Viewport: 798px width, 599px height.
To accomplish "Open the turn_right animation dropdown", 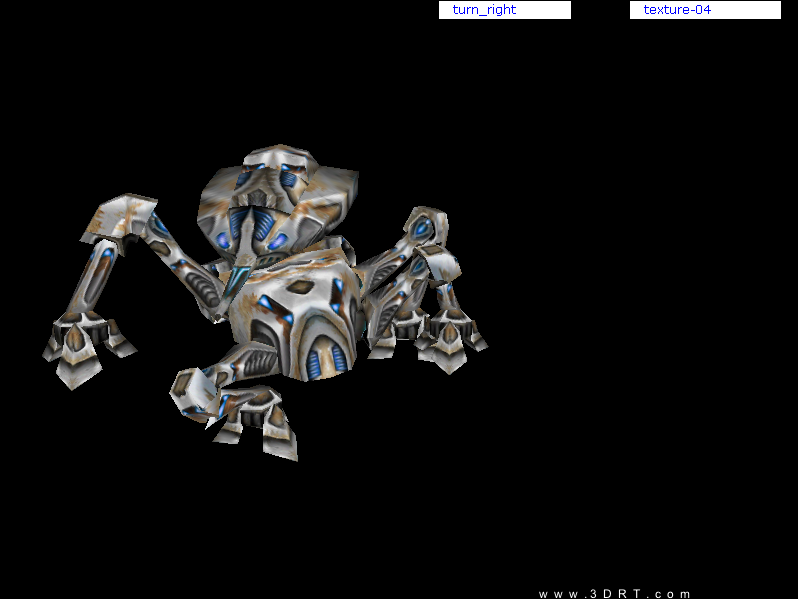I will [x=505, y=10].
